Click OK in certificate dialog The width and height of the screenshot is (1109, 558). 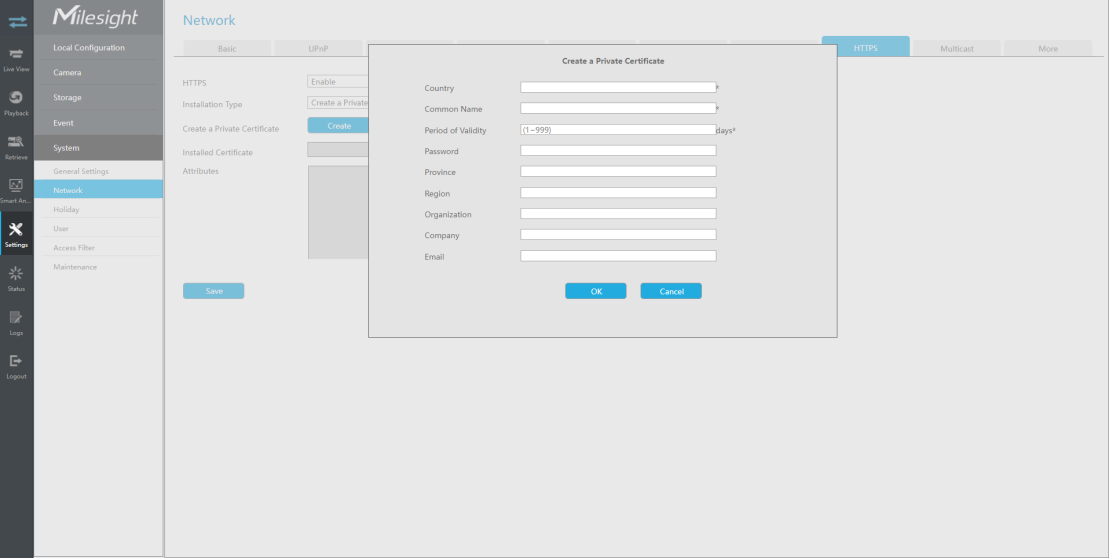[x=596, y=291]
